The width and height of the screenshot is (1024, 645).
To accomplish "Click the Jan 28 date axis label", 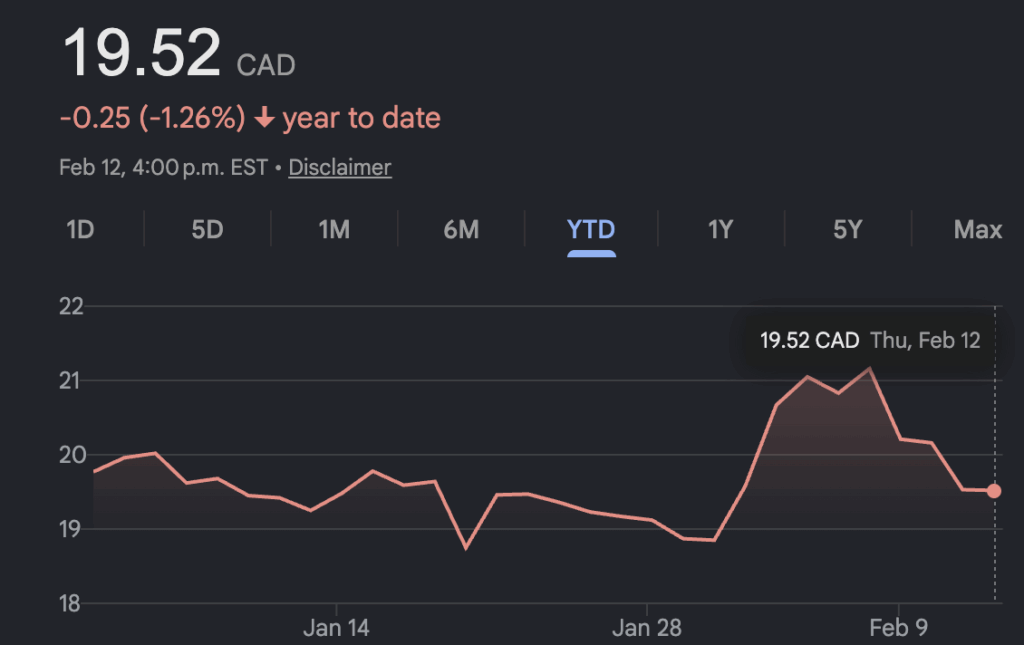I will pyautogui.click(x=647, y=628).
